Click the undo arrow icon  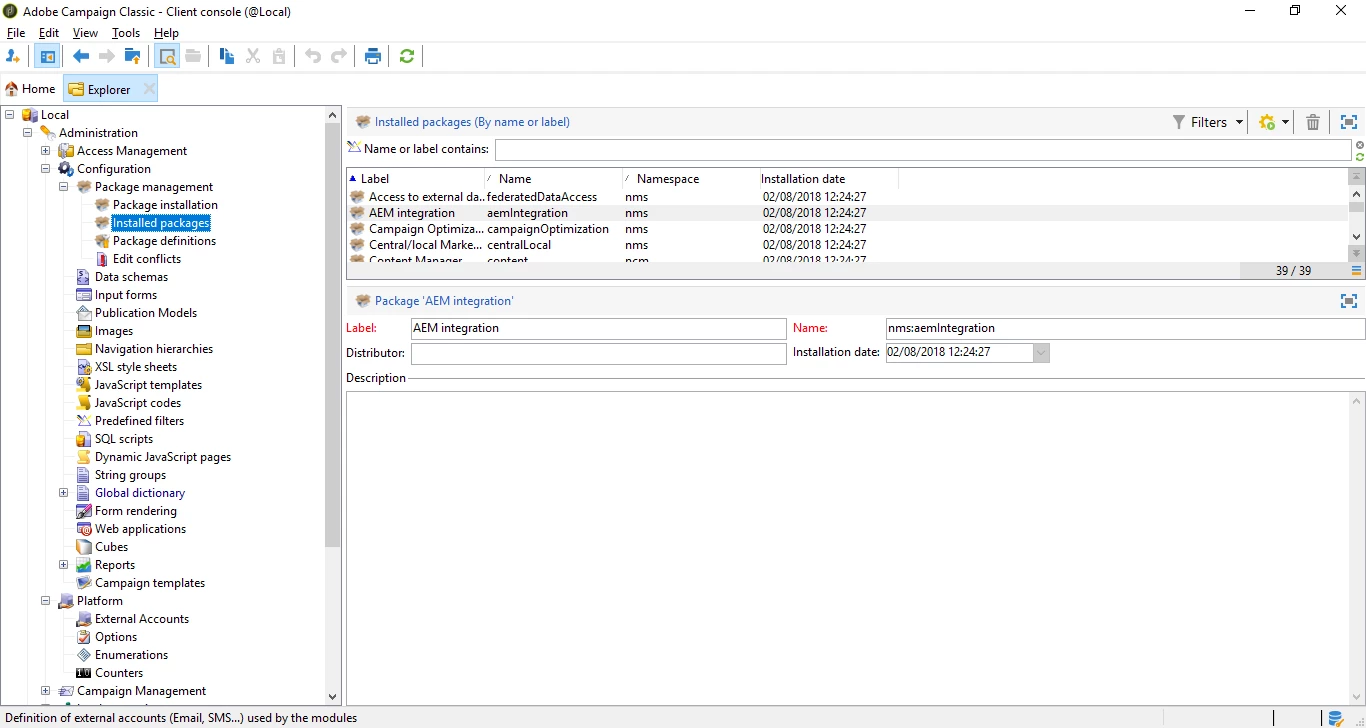(x=313, y=57)
